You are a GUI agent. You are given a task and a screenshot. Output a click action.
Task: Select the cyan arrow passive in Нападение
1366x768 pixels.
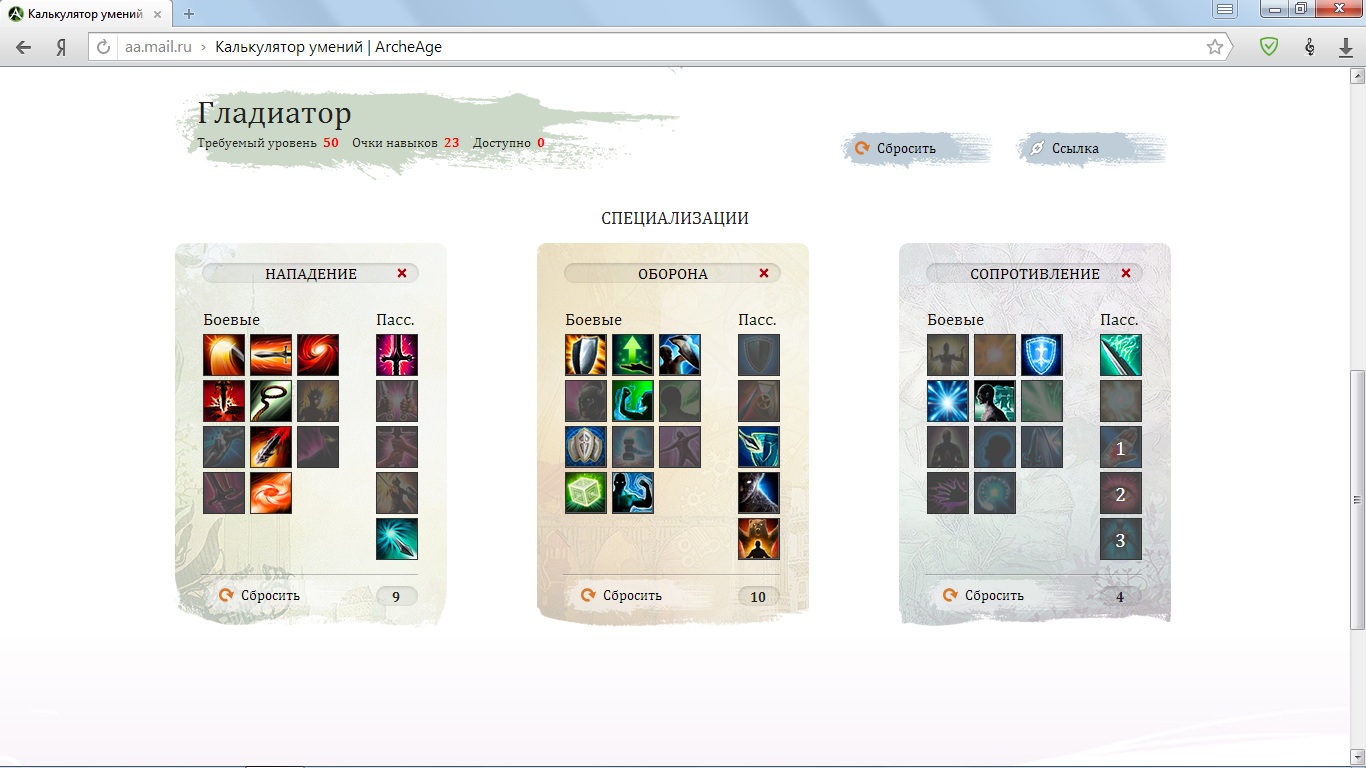click(x=397, y=539)
